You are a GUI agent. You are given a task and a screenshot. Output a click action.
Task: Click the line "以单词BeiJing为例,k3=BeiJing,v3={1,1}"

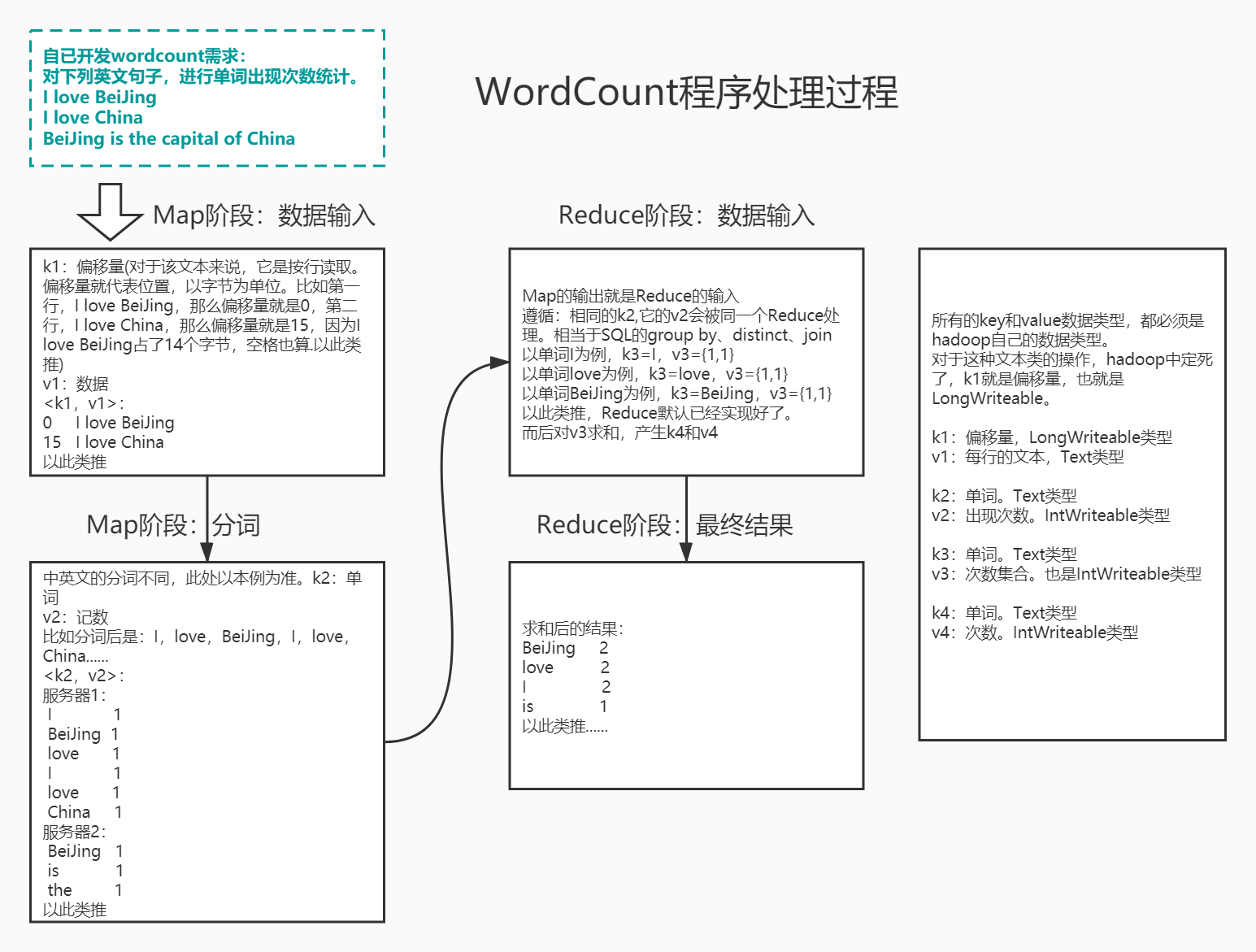point(677,393)
